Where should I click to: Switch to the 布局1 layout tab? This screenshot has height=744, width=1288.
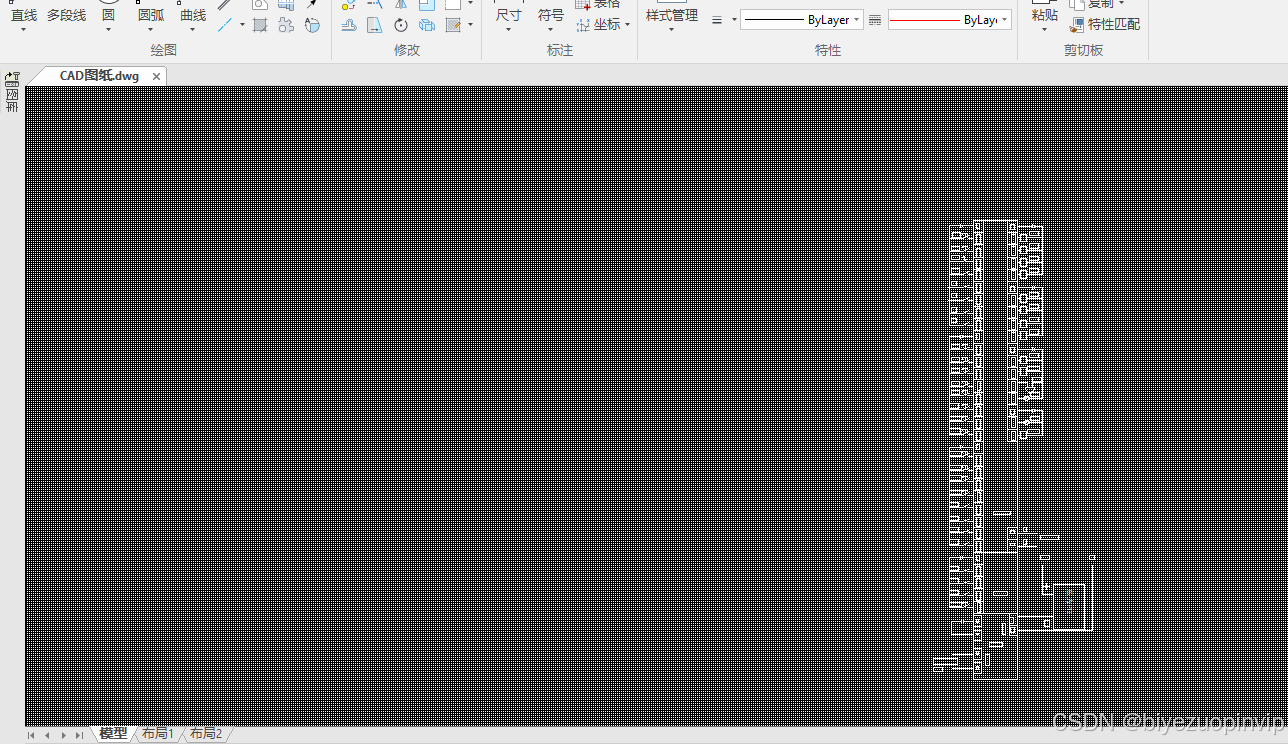coord(158,734)
